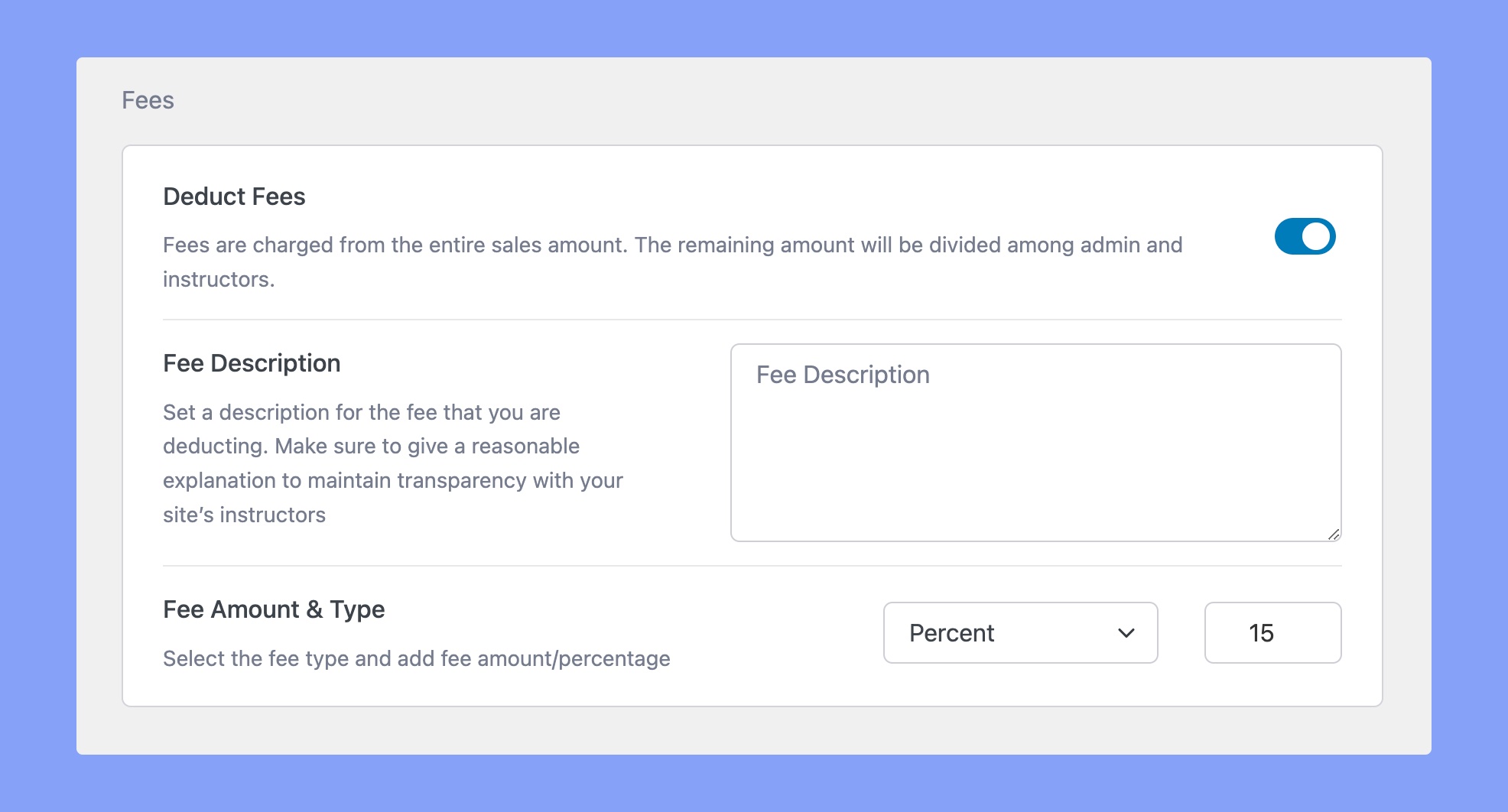1508x812 pixels.
Task: Click the Deduct Fees explanation text
Action: tap(673, 261)
